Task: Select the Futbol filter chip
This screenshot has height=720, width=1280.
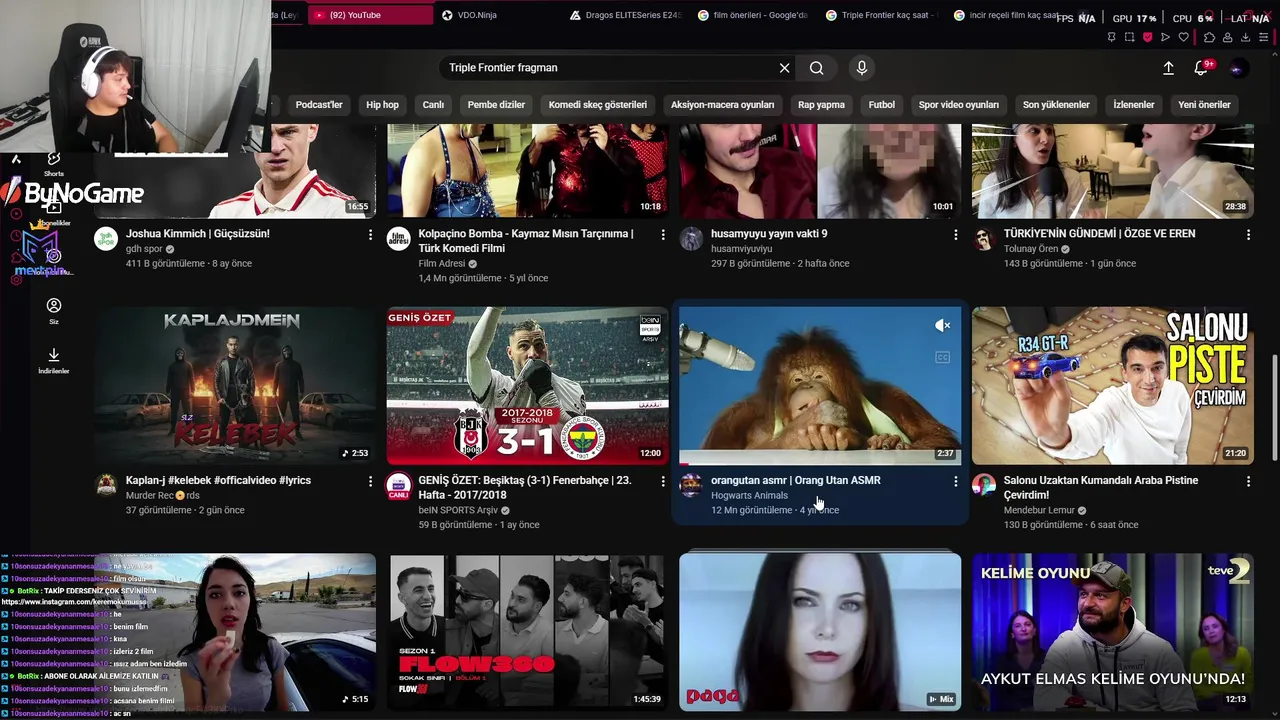Action: pos(882,104)
